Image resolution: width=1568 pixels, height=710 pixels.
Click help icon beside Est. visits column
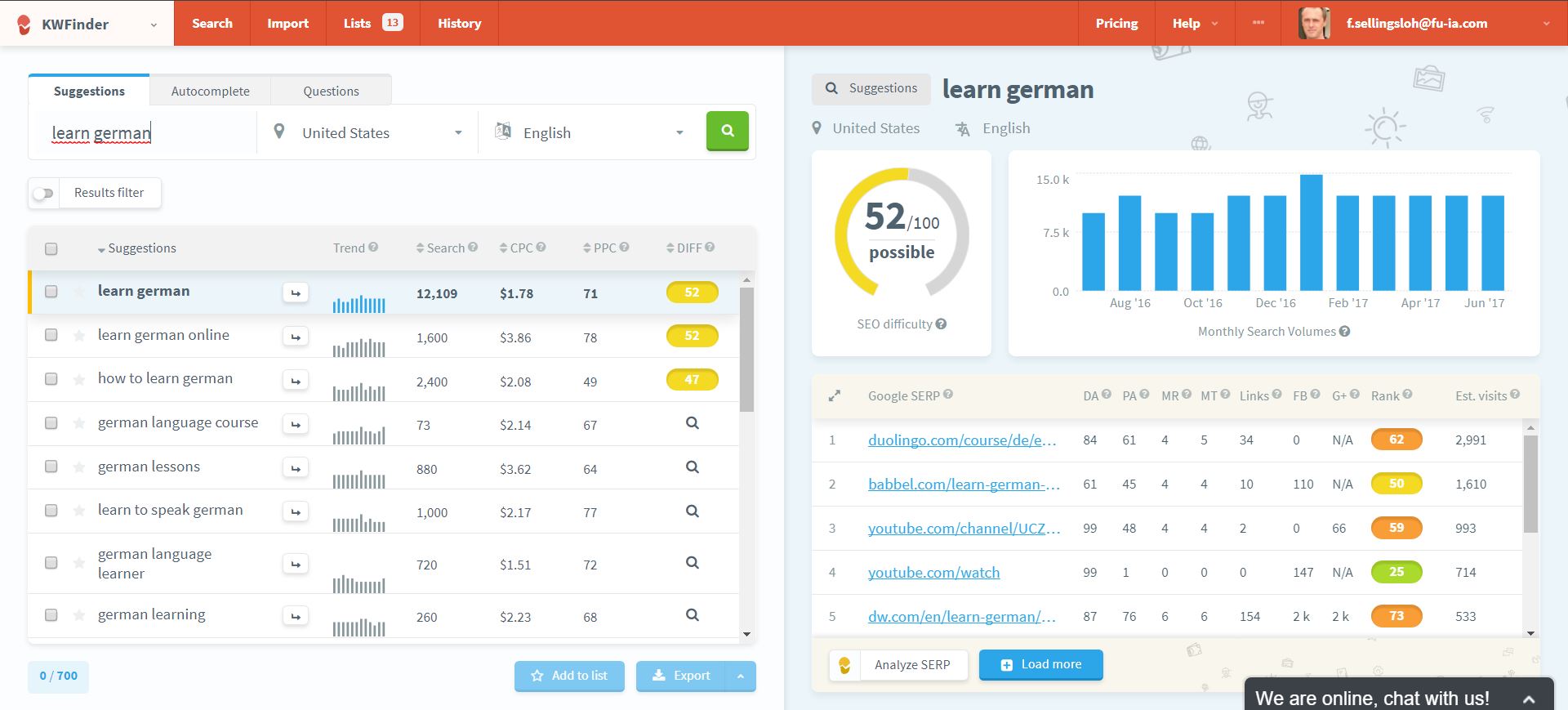click(x=1515, y=394)
